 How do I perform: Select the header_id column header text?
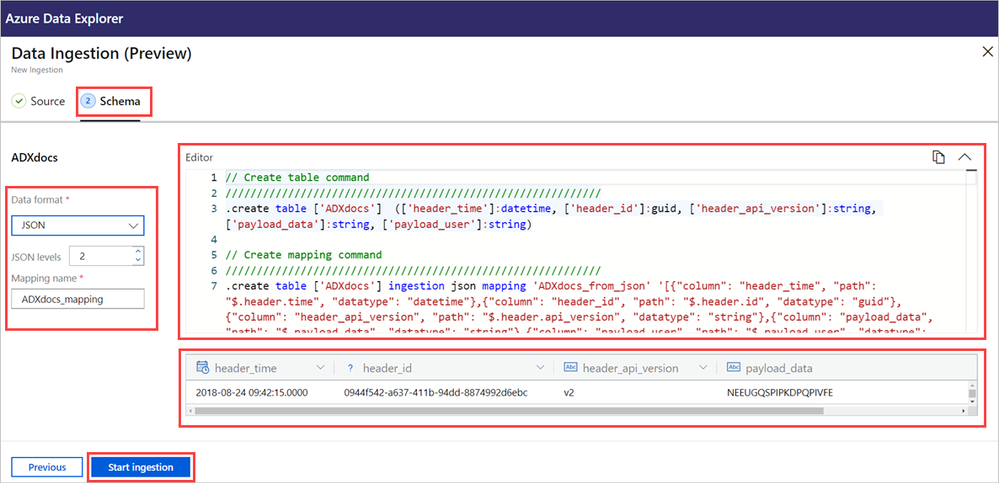387,368
